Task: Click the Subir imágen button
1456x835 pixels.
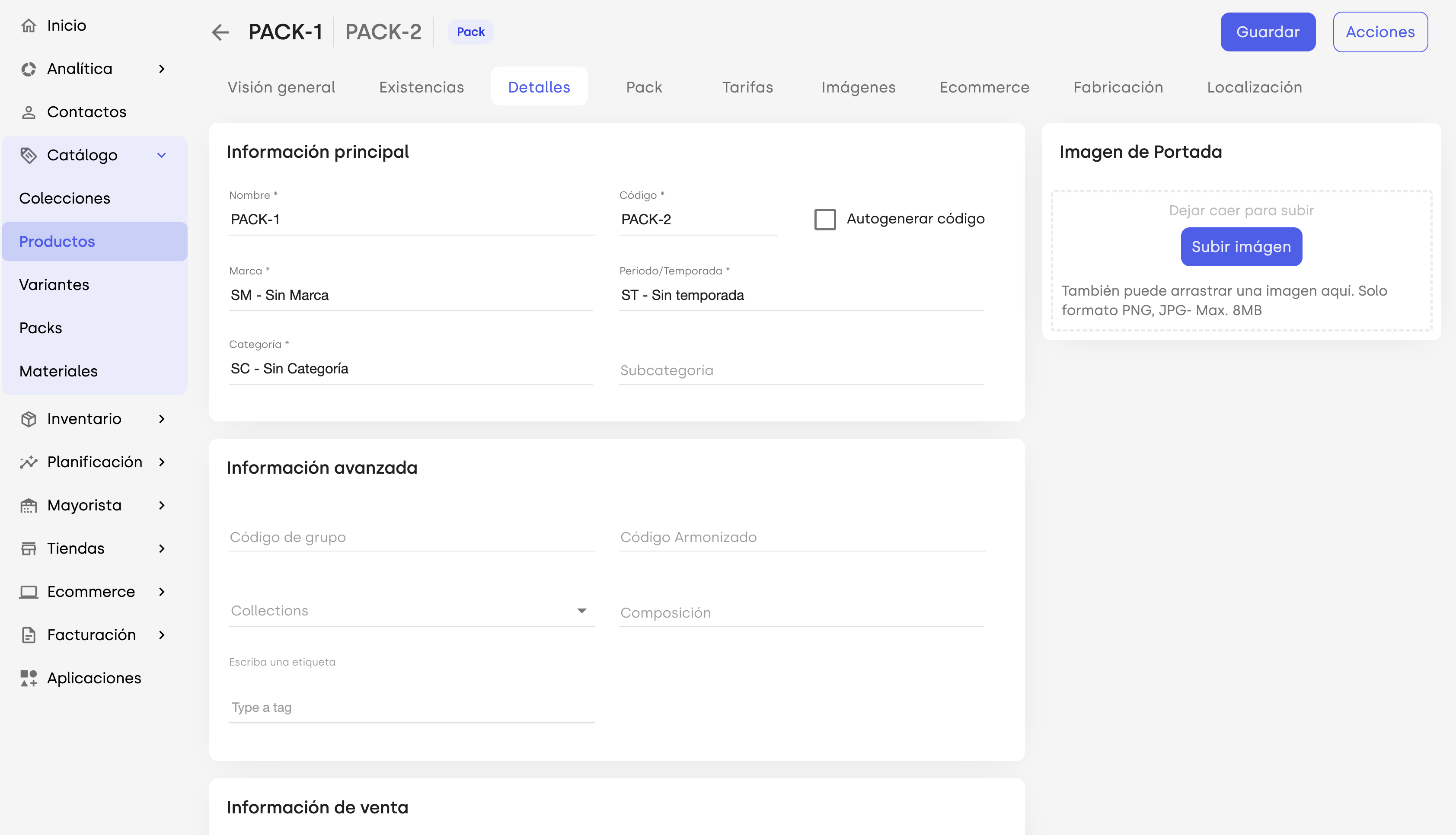Action: click(x=1241, y=247)
